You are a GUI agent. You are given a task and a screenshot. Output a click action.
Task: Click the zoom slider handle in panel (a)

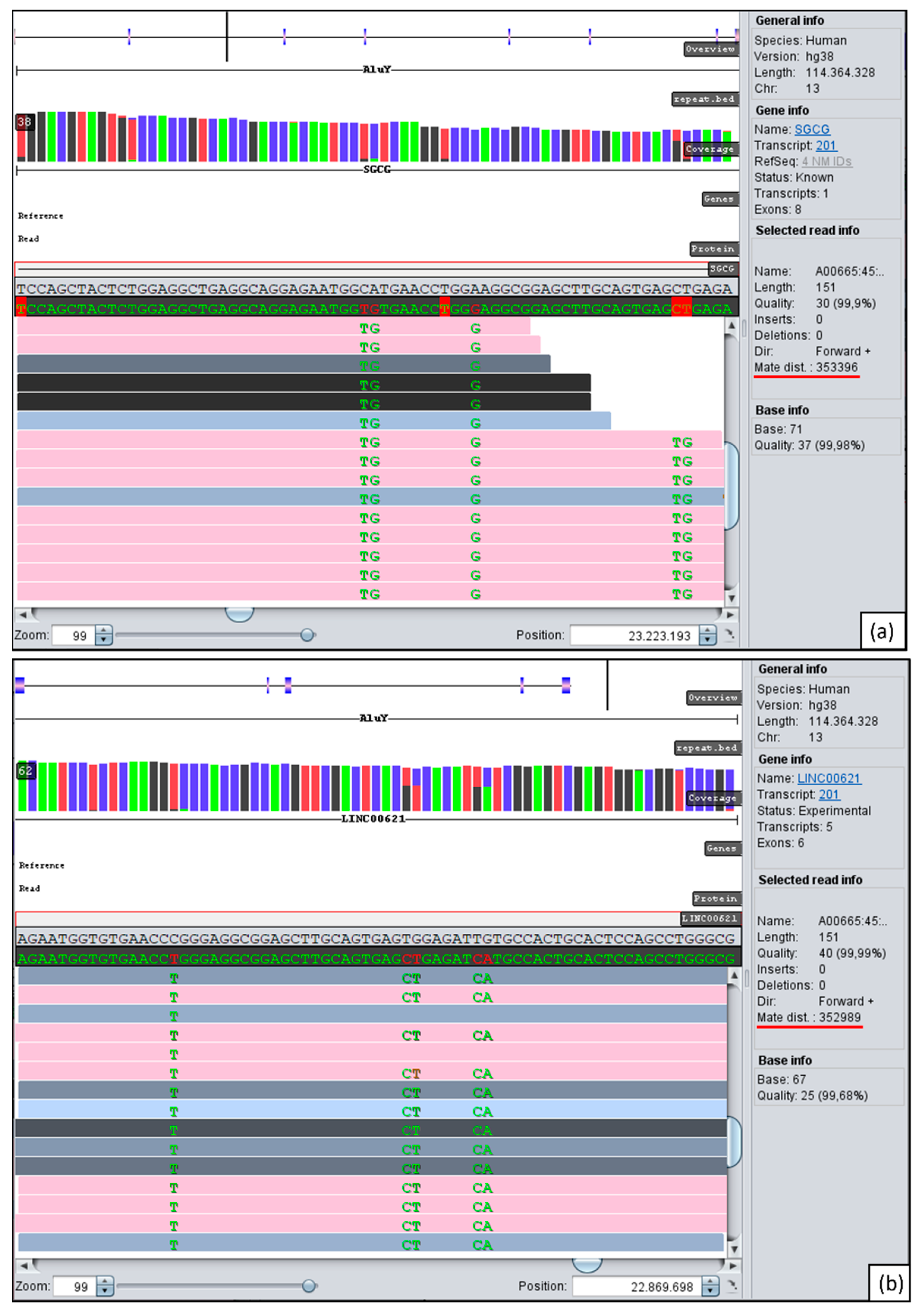[307, 635]
